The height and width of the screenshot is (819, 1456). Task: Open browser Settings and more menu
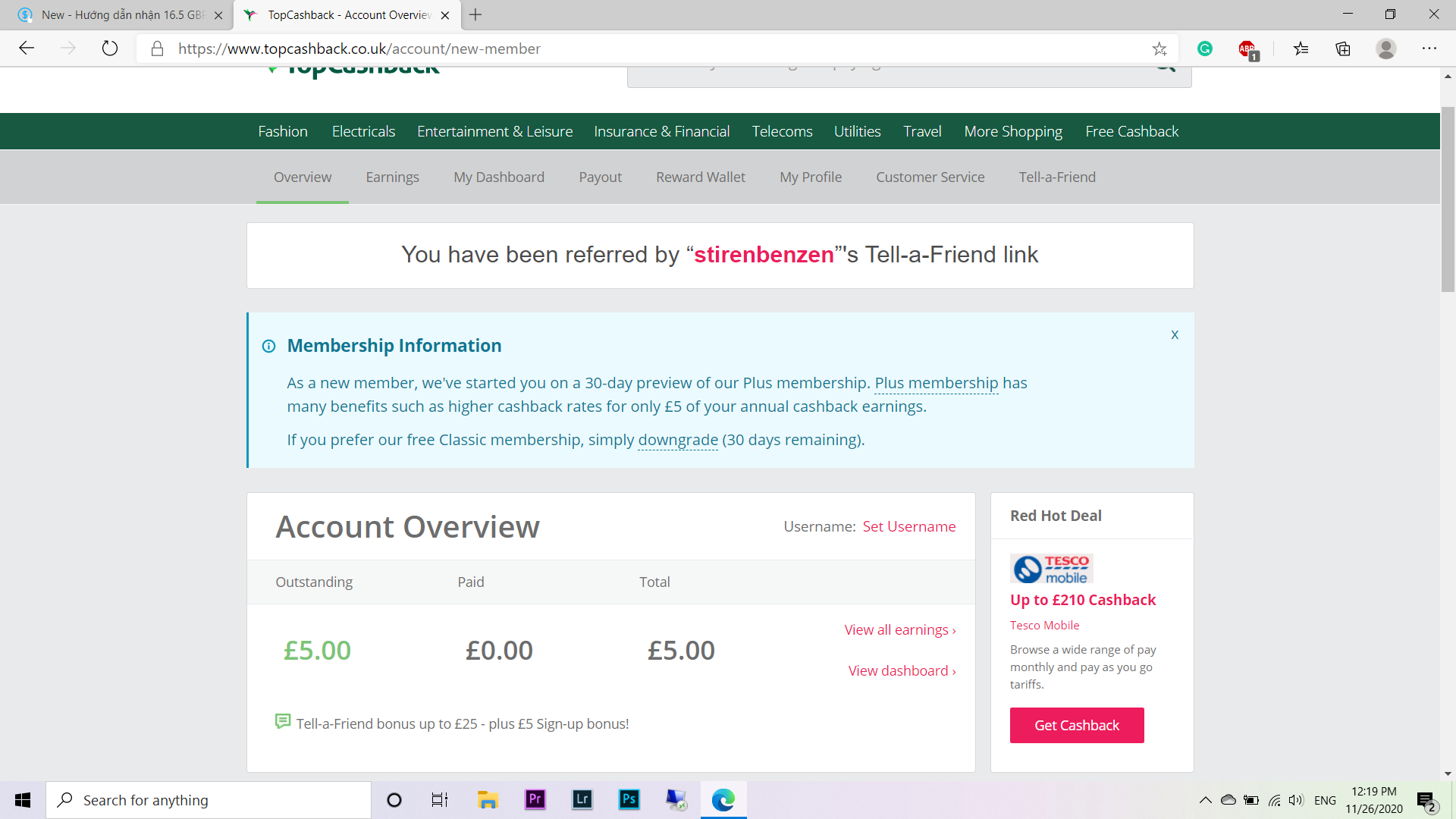click(x=1429, y=49)
